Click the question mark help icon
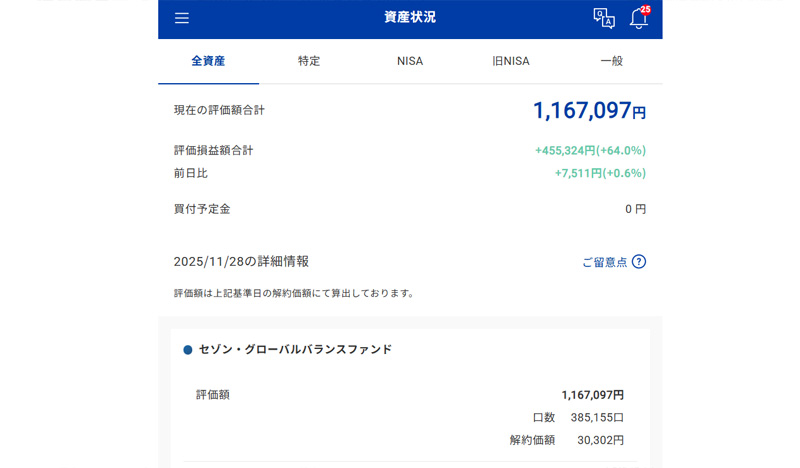The width and height of the screenshot is (800, 468). (x=639, y=262)
